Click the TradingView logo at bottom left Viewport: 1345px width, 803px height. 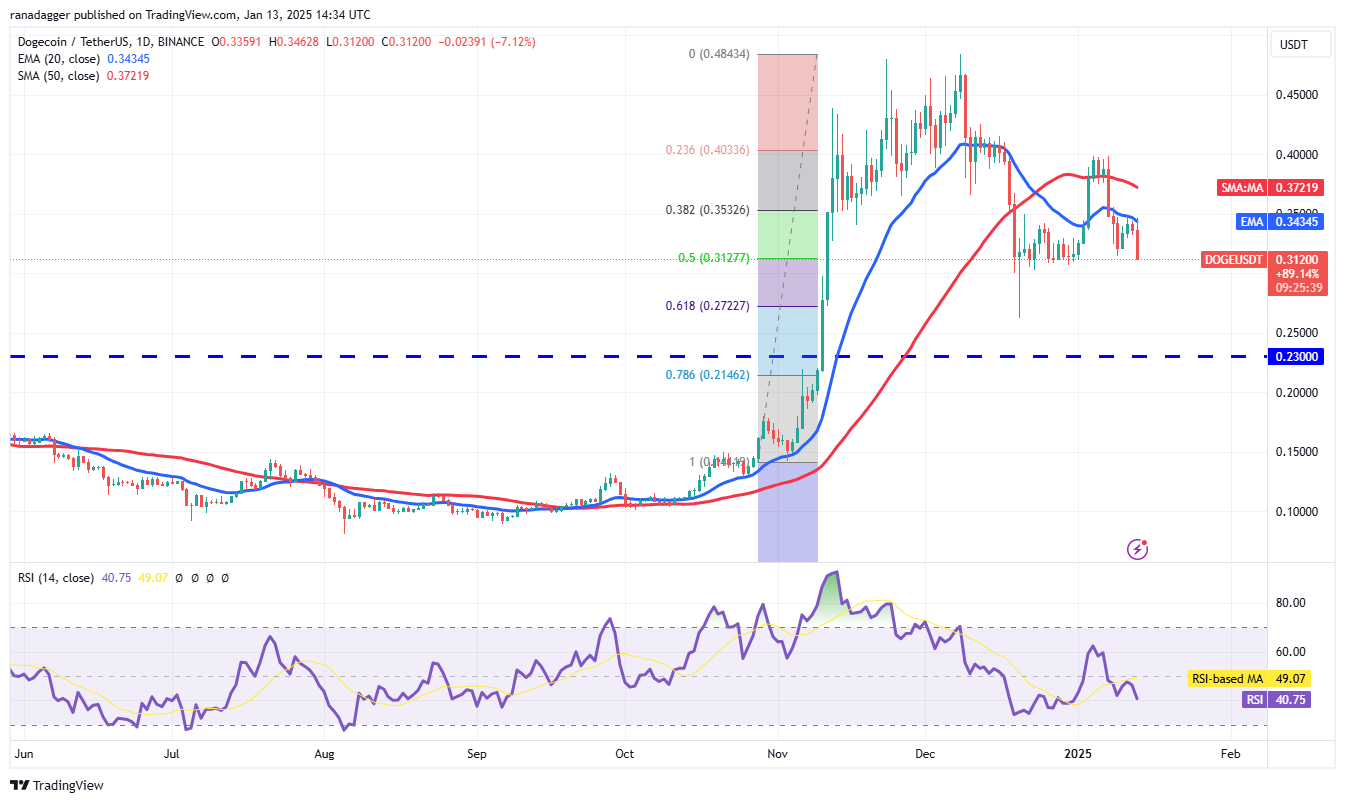point(57,785)
